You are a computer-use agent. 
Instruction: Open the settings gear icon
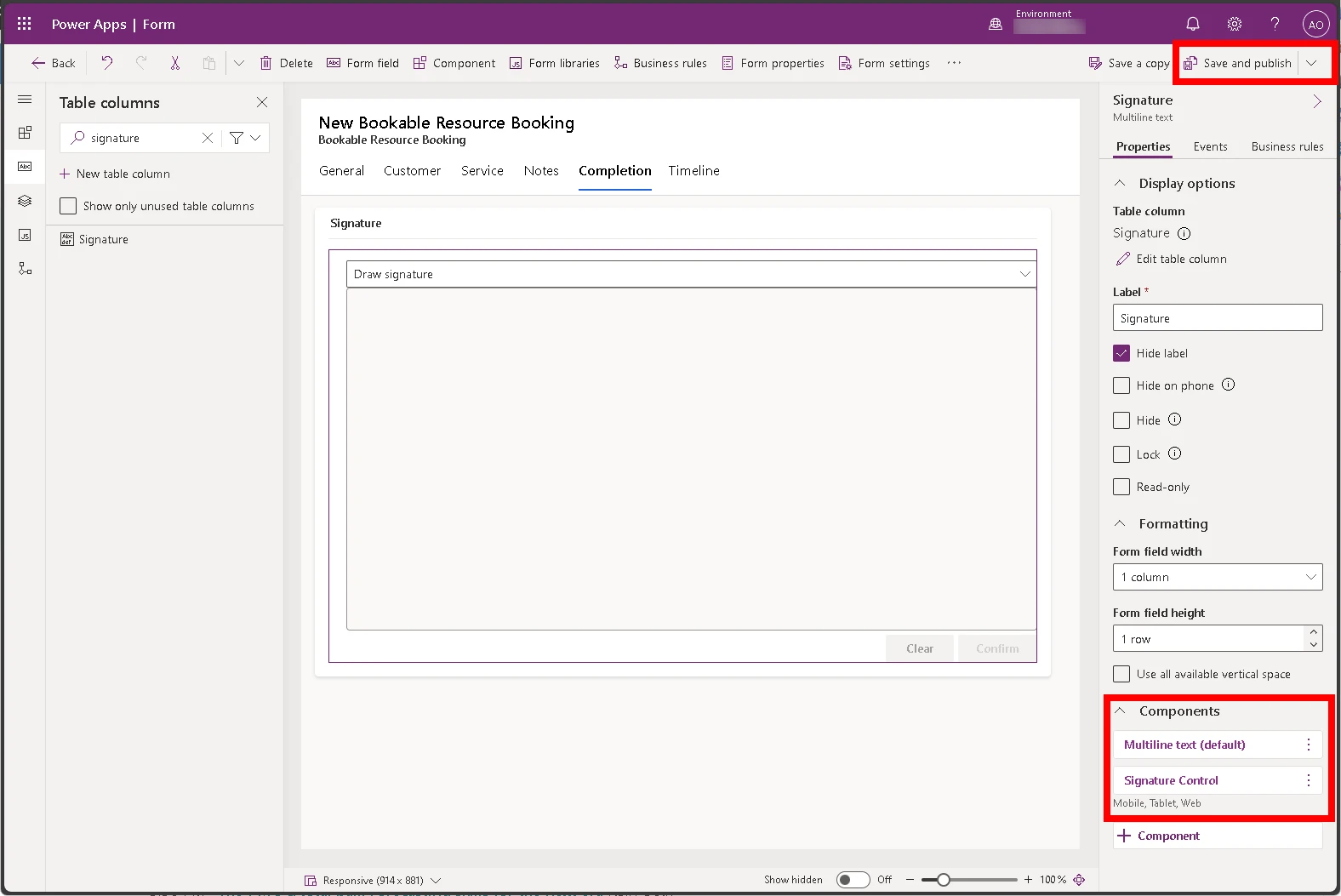(x=1234, y=24)
